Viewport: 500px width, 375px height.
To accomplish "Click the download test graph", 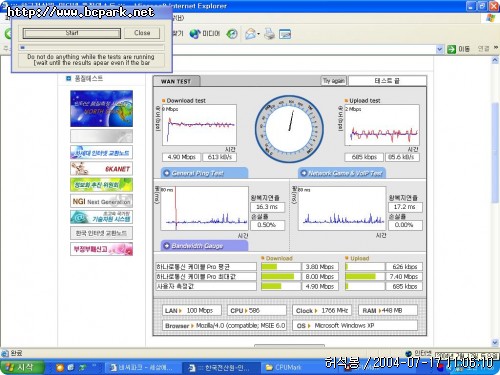I will tap(199, 125).
